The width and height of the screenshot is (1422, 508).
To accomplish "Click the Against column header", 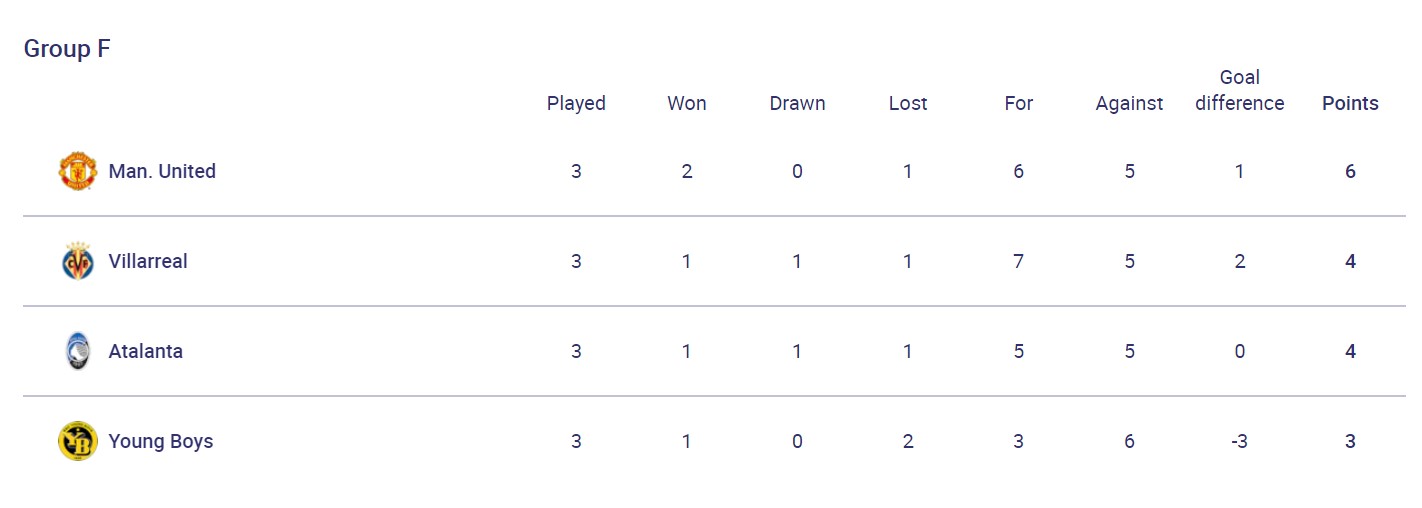I will click(x=1129, y=103).
